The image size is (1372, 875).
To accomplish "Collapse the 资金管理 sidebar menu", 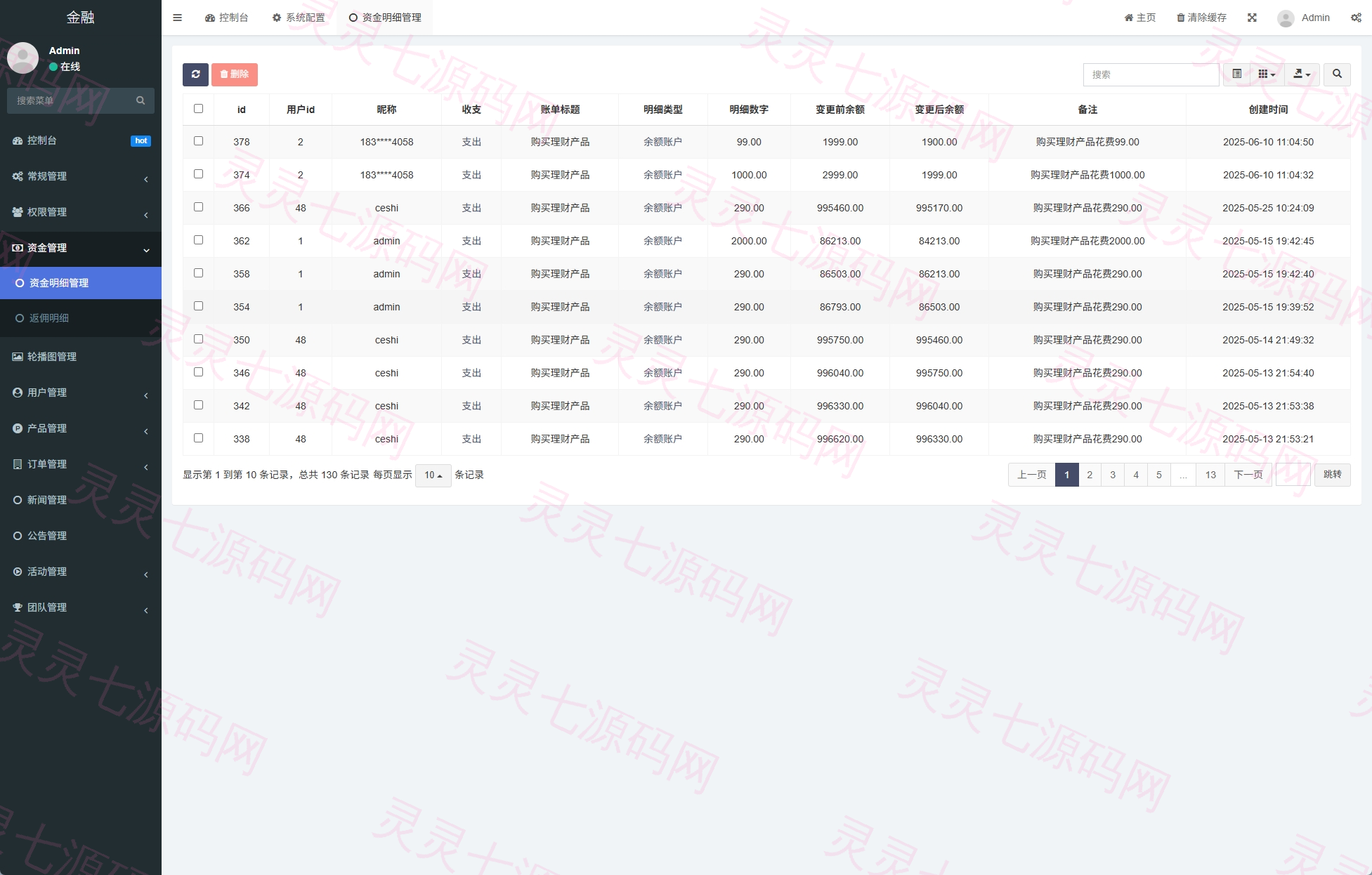I will 81,248.
